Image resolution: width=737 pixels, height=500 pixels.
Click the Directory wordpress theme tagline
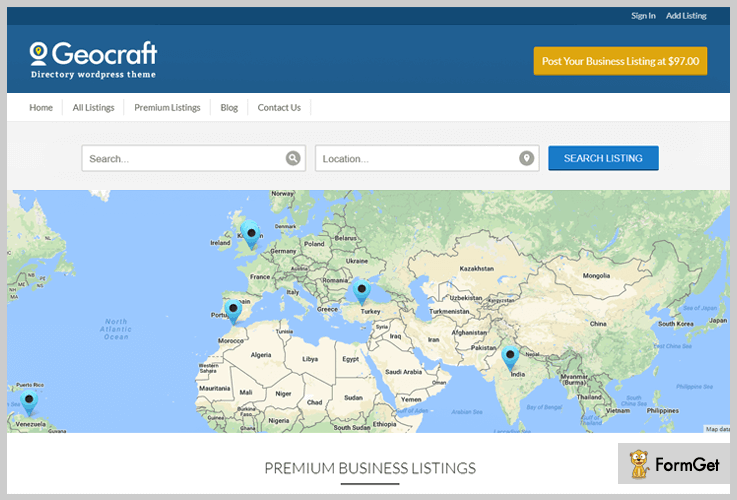[x=93, y=74]
